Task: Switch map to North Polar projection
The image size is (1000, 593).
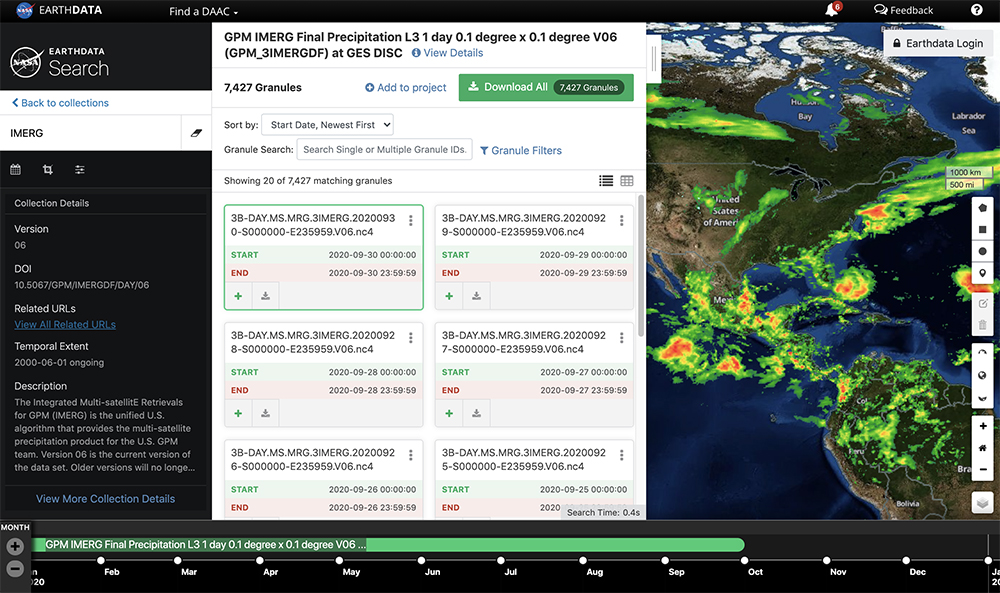Action: point(982,354)
